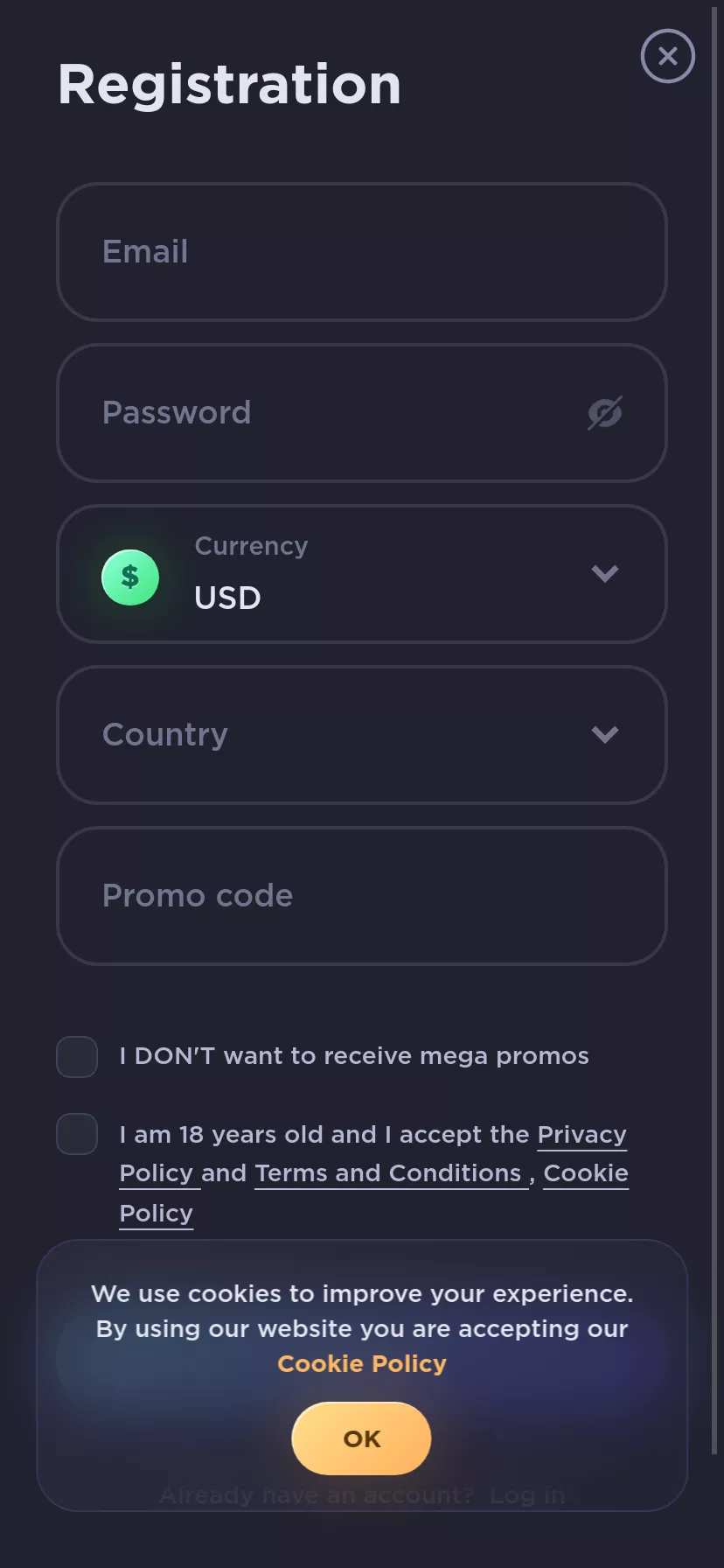The width and height of the screenshot is (724, 1568).
Task: Expand the Country dropdown chevron
Action: tap(605, 735)
